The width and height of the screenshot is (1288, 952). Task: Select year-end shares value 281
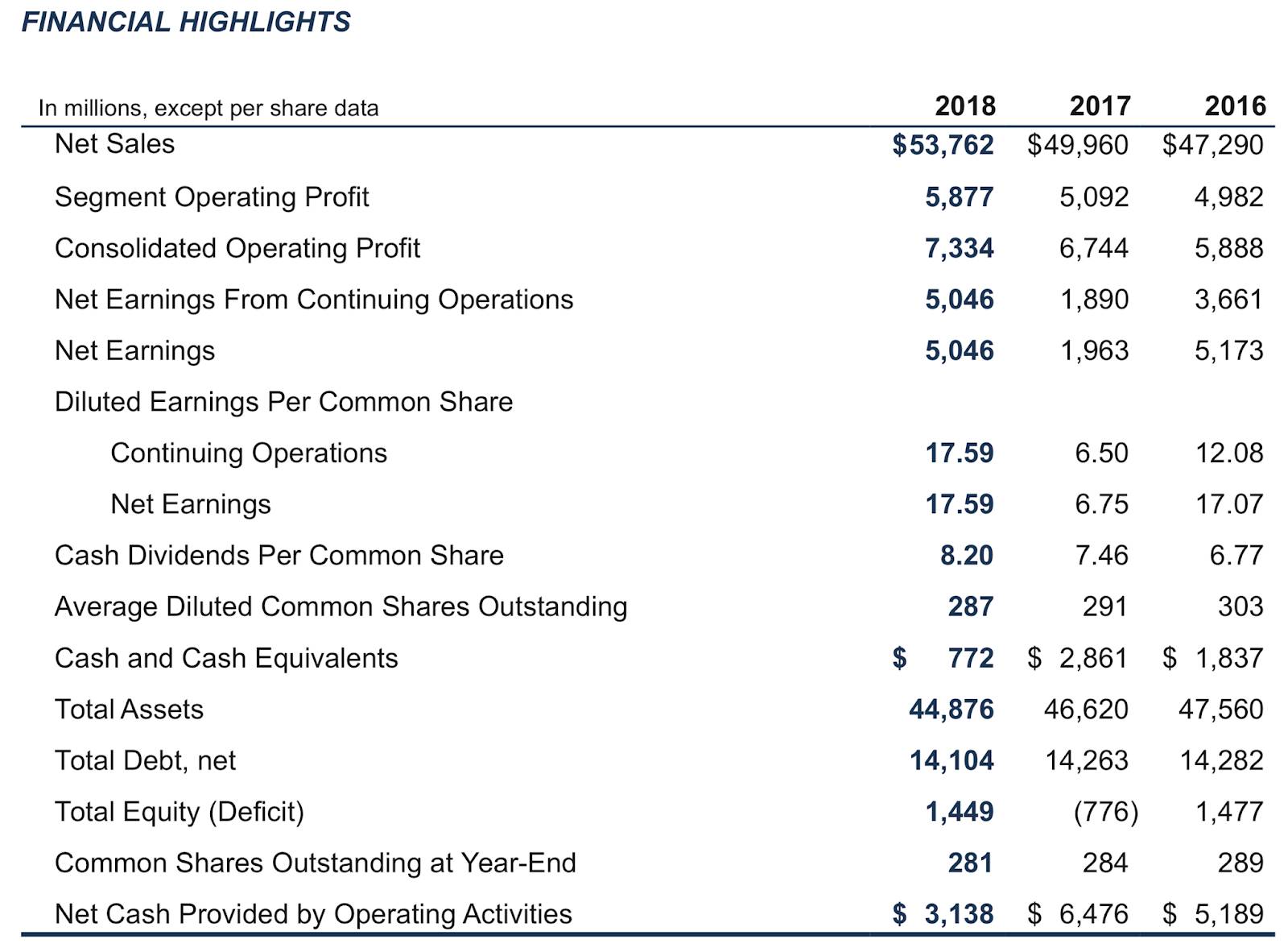pos(970,863)
